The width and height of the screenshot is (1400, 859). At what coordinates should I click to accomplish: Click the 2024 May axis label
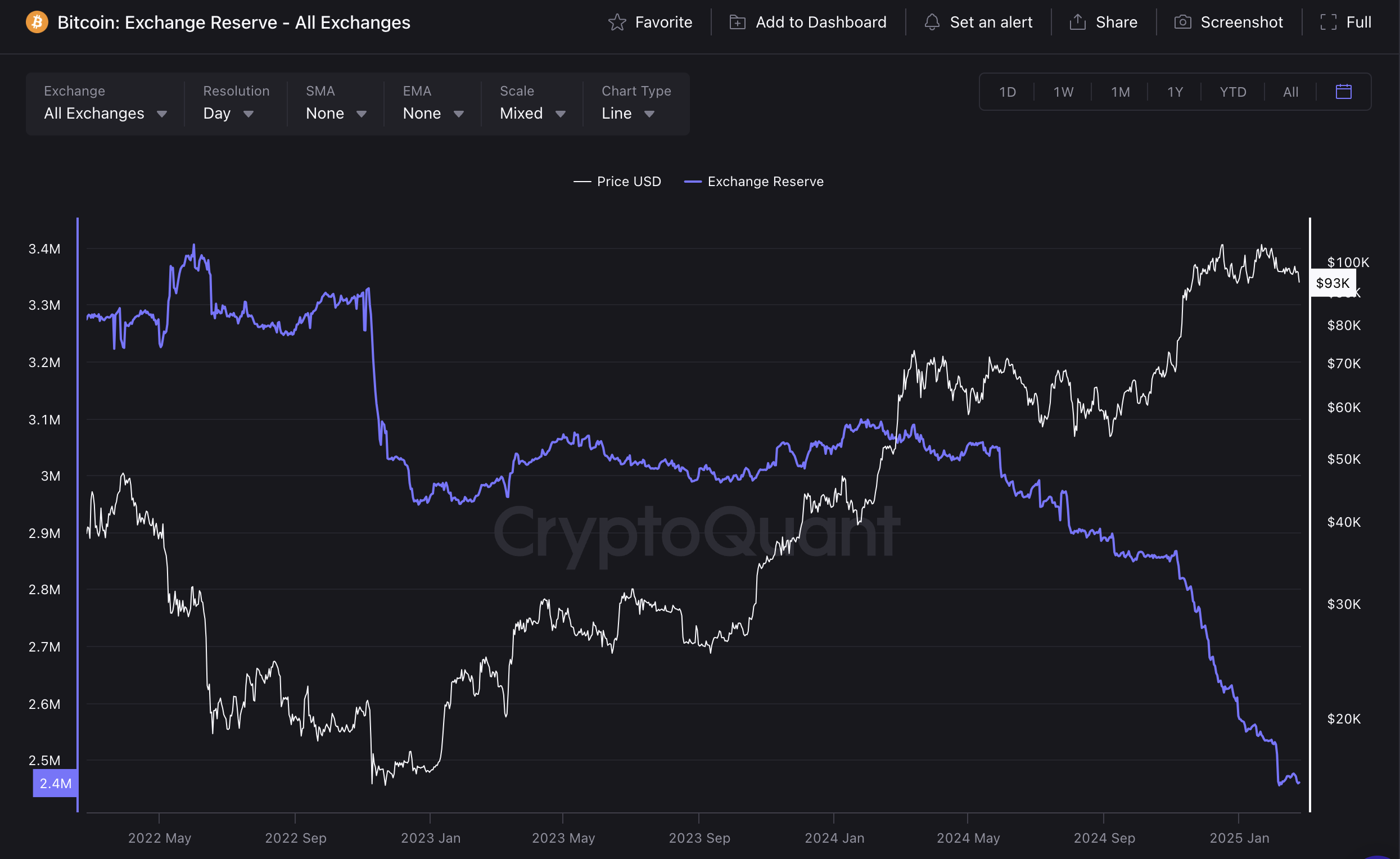(x=968, y=838)
